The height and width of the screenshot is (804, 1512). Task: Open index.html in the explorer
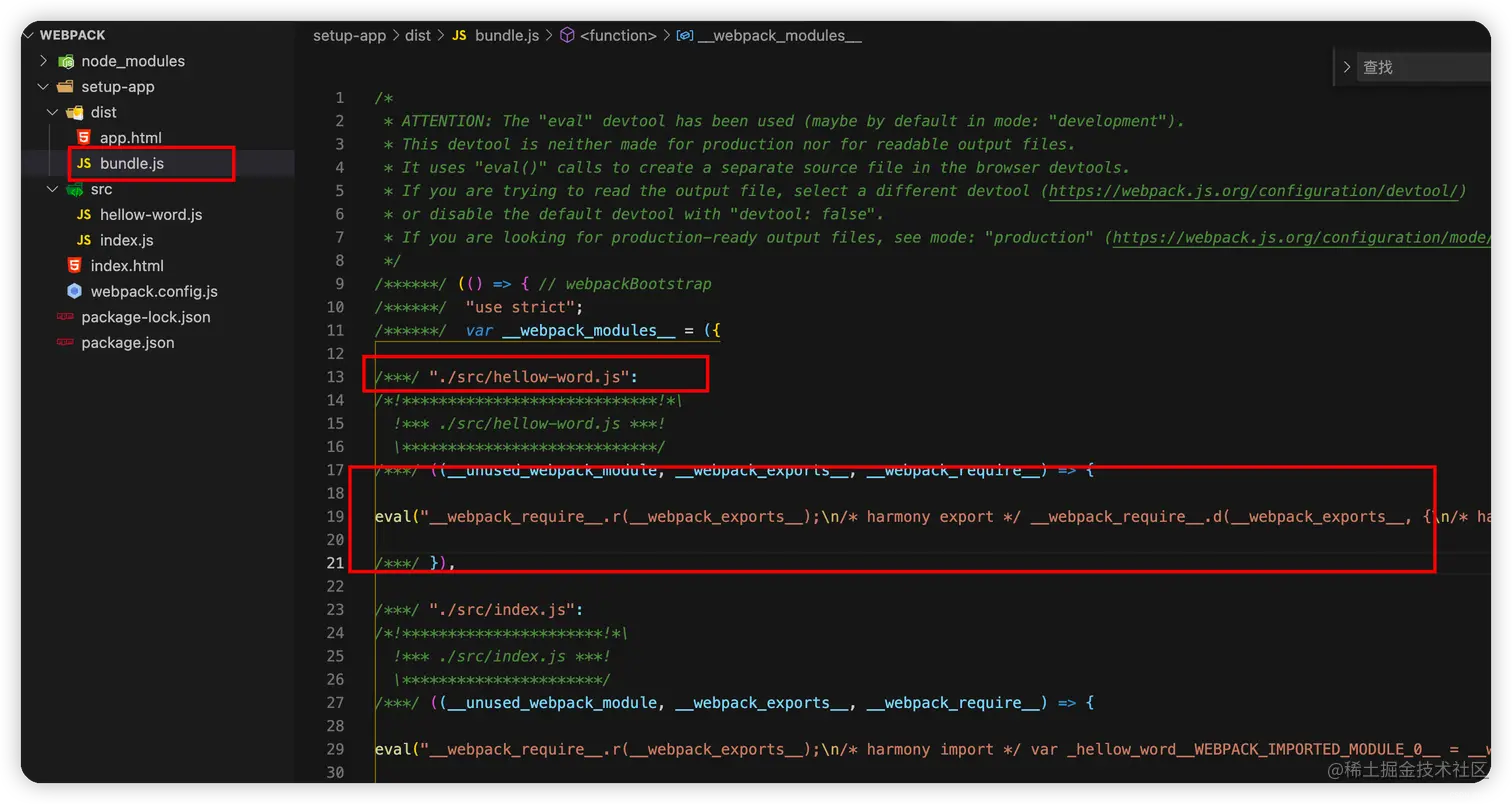click(127, 266)
